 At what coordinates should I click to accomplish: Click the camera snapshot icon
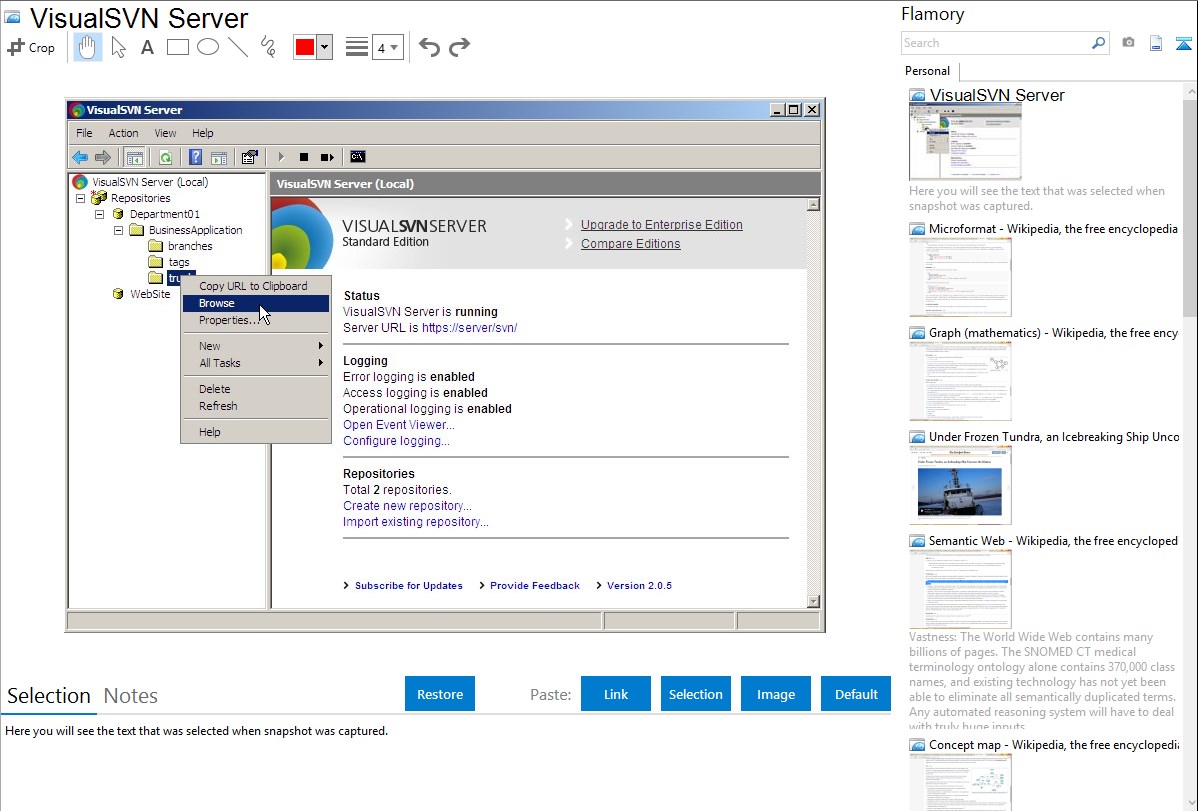1128,43
